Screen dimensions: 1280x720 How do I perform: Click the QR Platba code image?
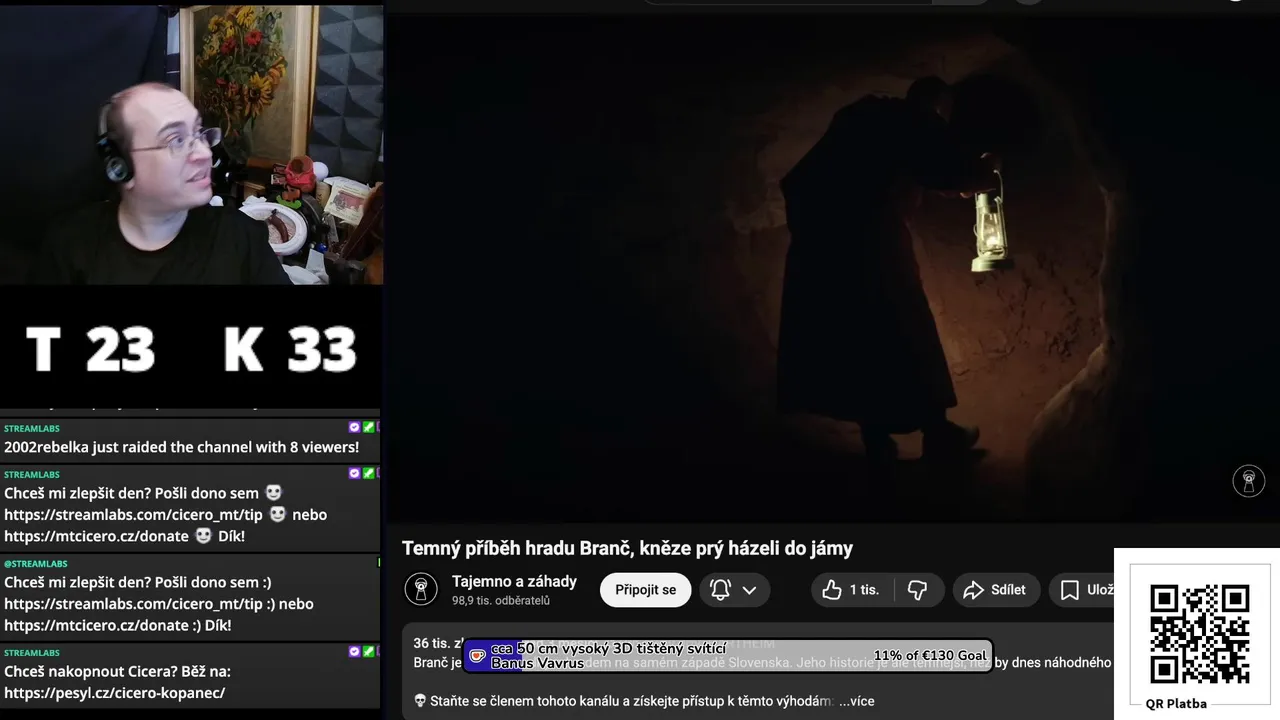coord(1199,634)
